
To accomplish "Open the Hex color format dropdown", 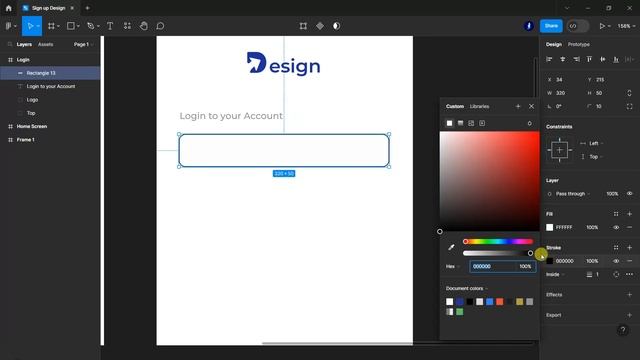I will click(x=453, y=266).
